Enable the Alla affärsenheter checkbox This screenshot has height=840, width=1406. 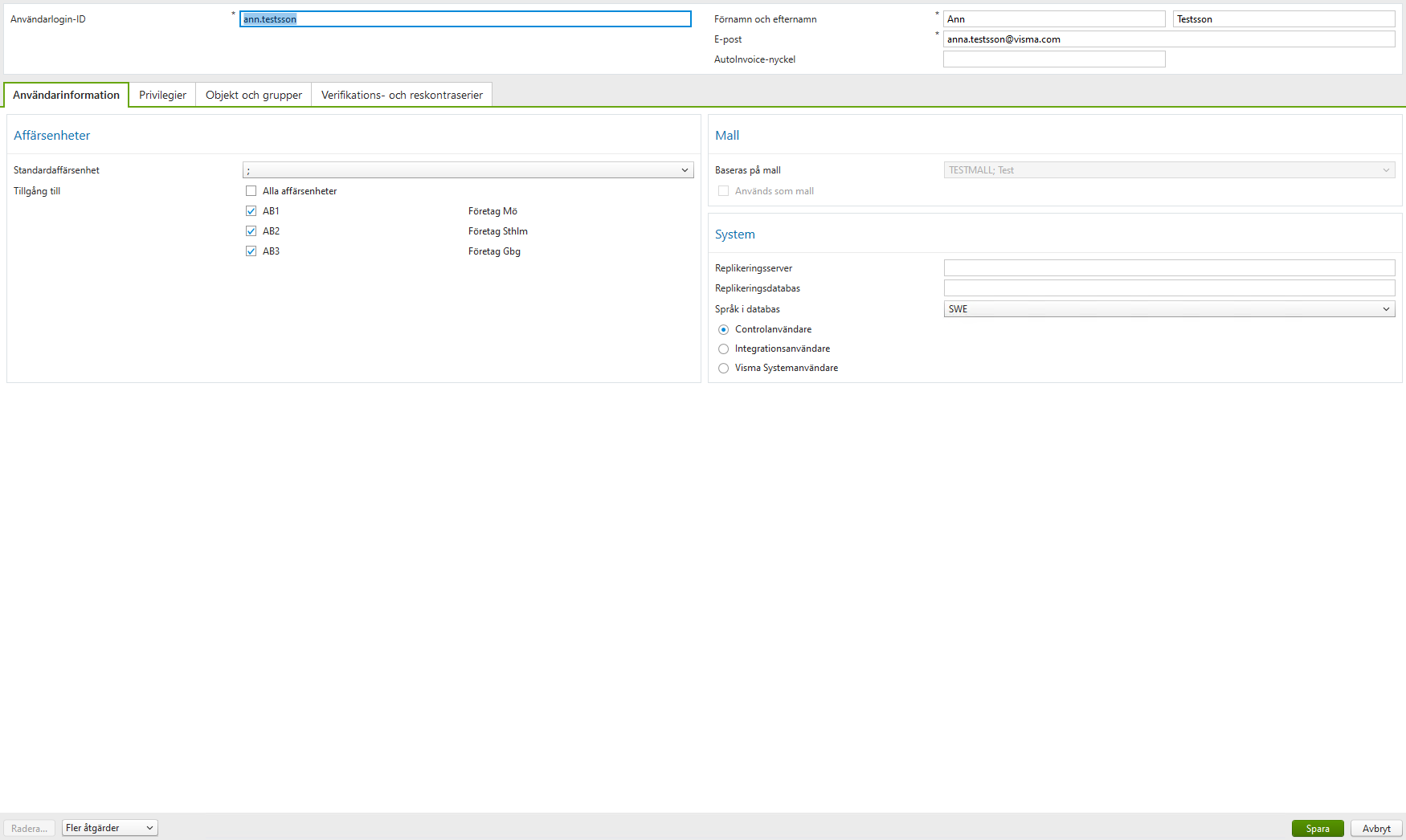251,190
